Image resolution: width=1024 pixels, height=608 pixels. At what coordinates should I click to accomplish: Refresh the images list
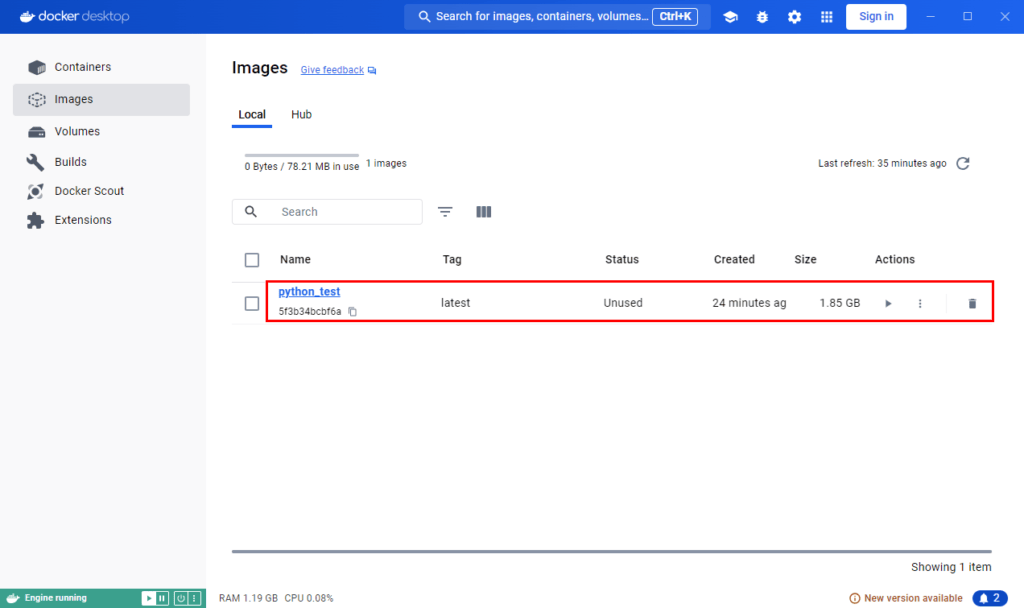[x=963, y=164]
